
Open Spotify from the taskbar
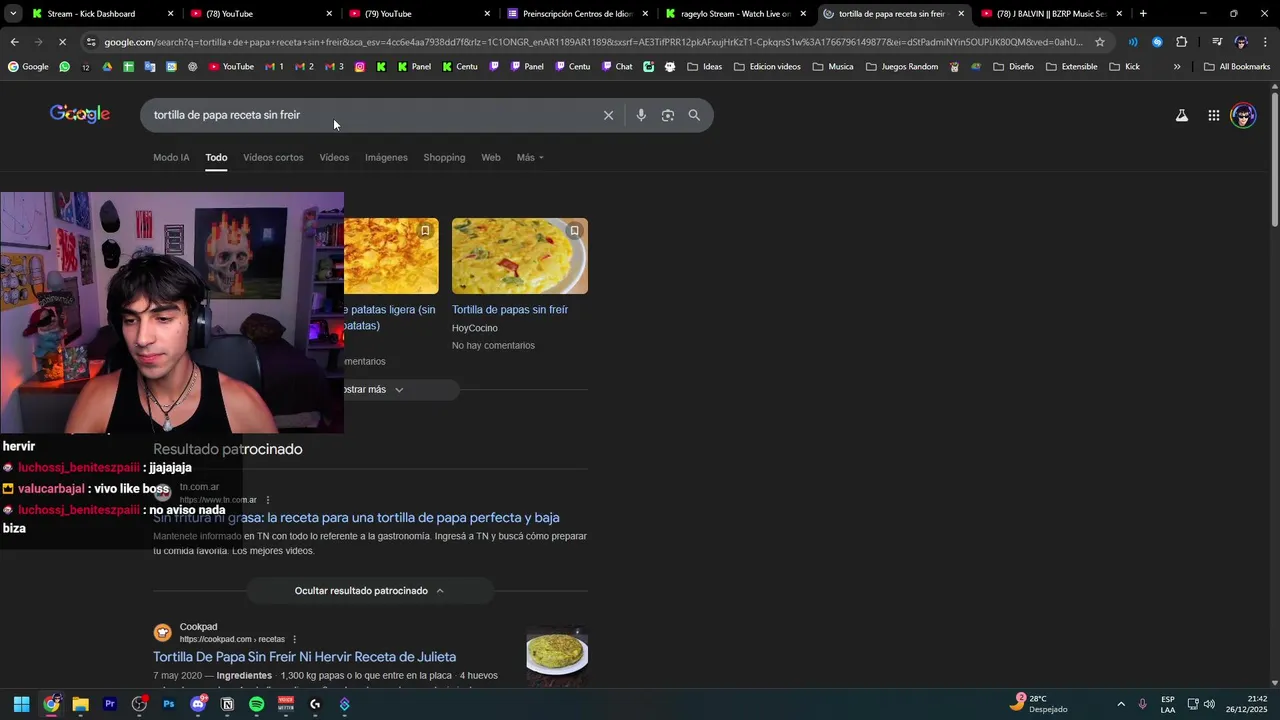[x=257, y=704]
